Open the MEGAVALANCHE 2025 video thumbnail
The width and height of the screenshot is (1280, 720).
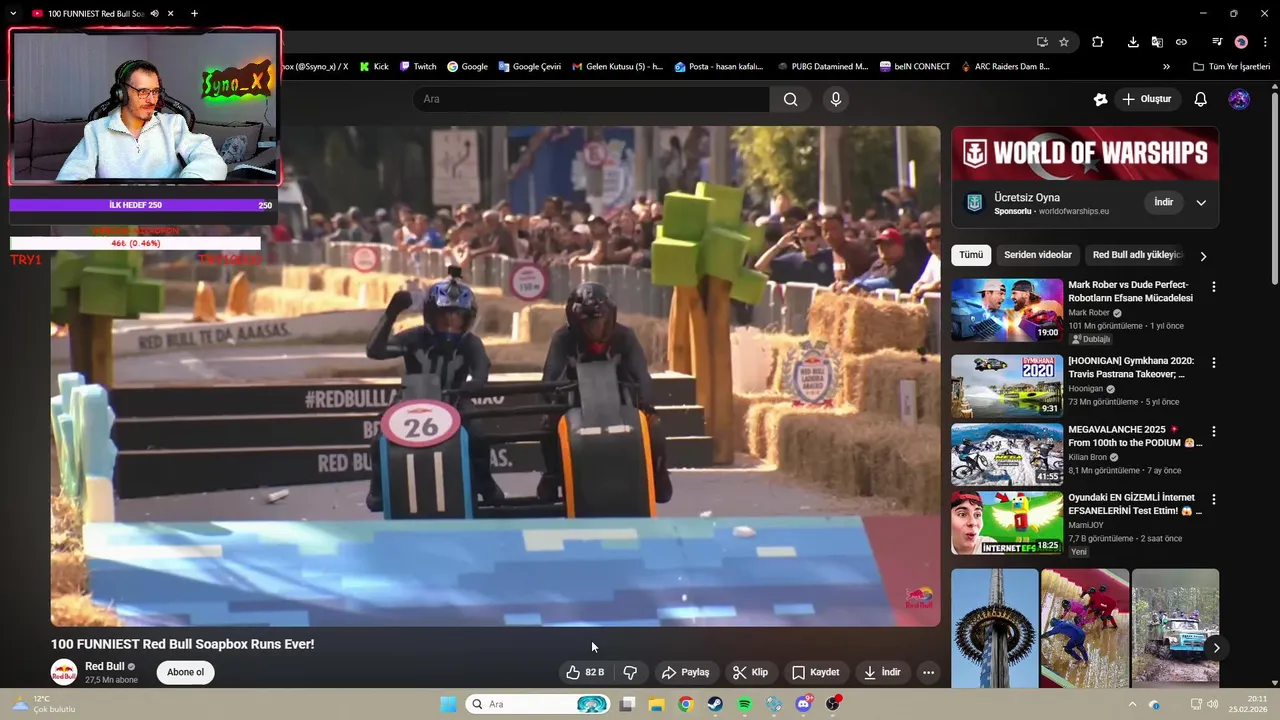[1006, 454]
